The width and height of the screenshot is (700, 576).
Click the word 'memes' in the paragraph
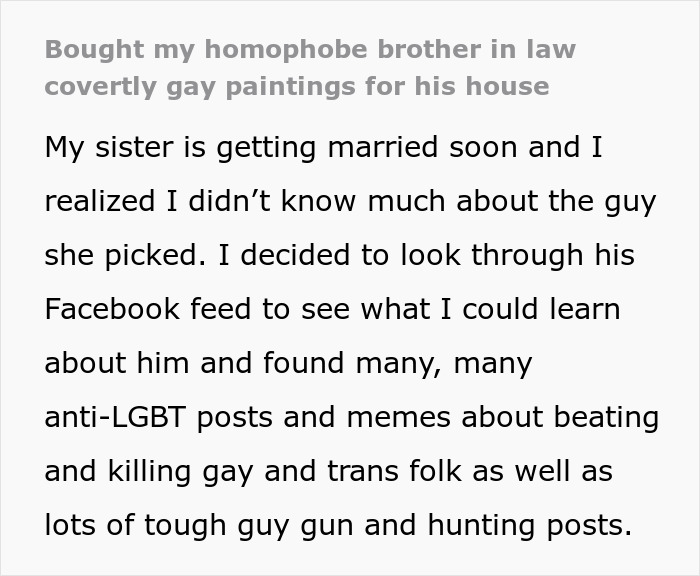pos(398,418)
